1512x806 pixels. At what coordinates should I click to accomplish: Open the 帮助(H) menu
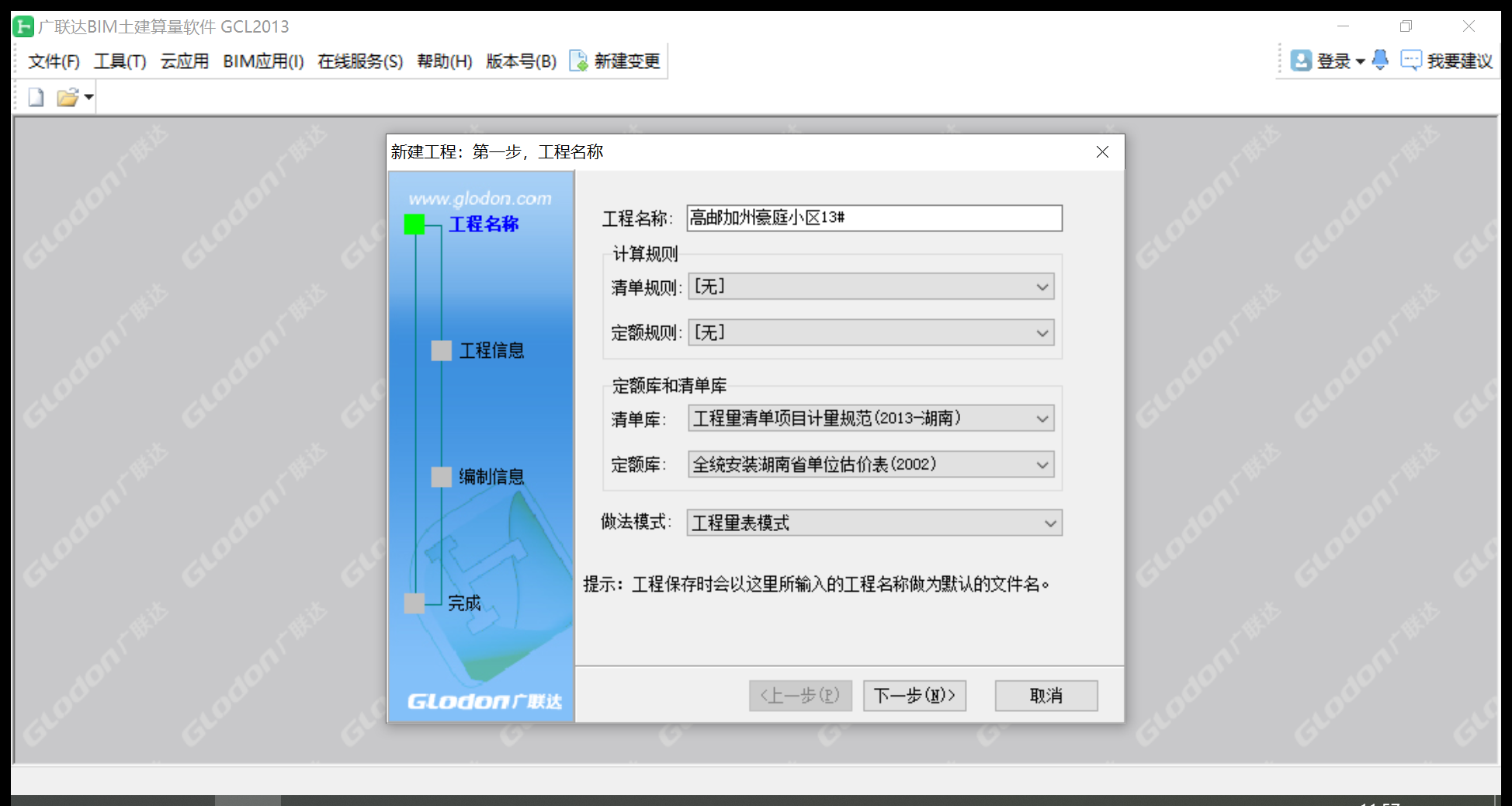(445, 61)
